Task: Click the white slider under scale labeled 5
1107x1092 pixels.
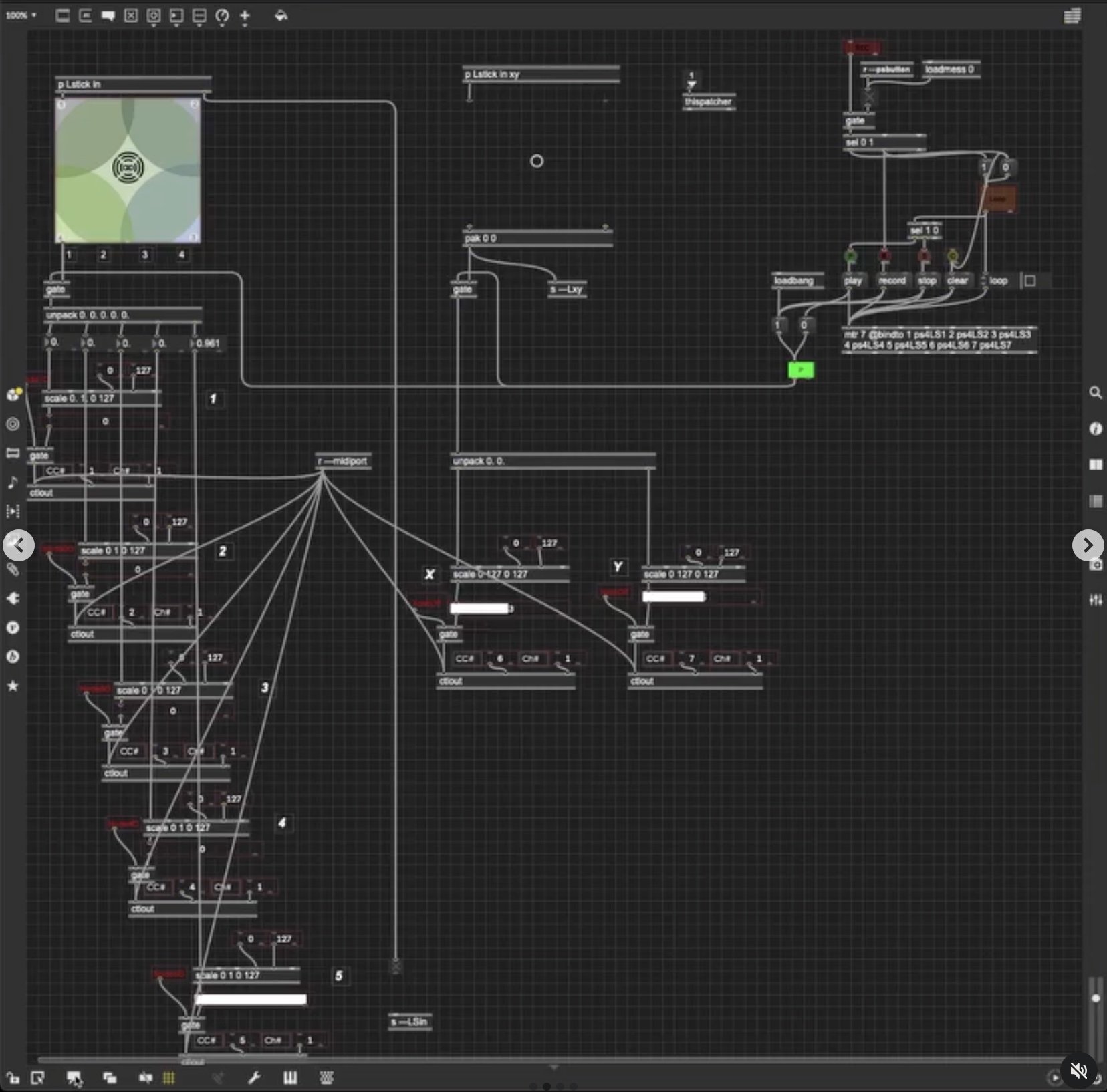Action: coord(251,1000)
